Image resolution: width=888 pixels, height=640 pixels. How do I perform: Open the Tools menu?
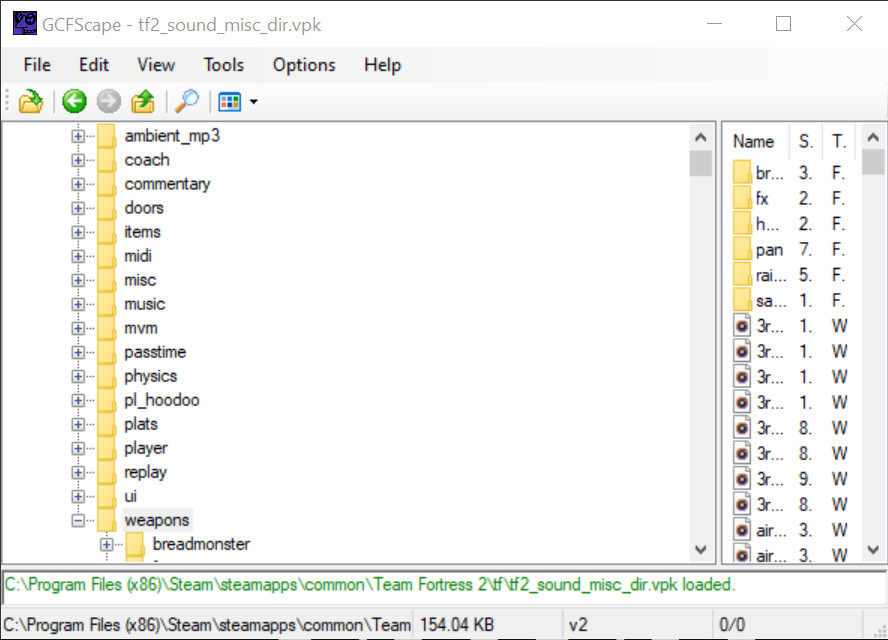pos(223,65)
